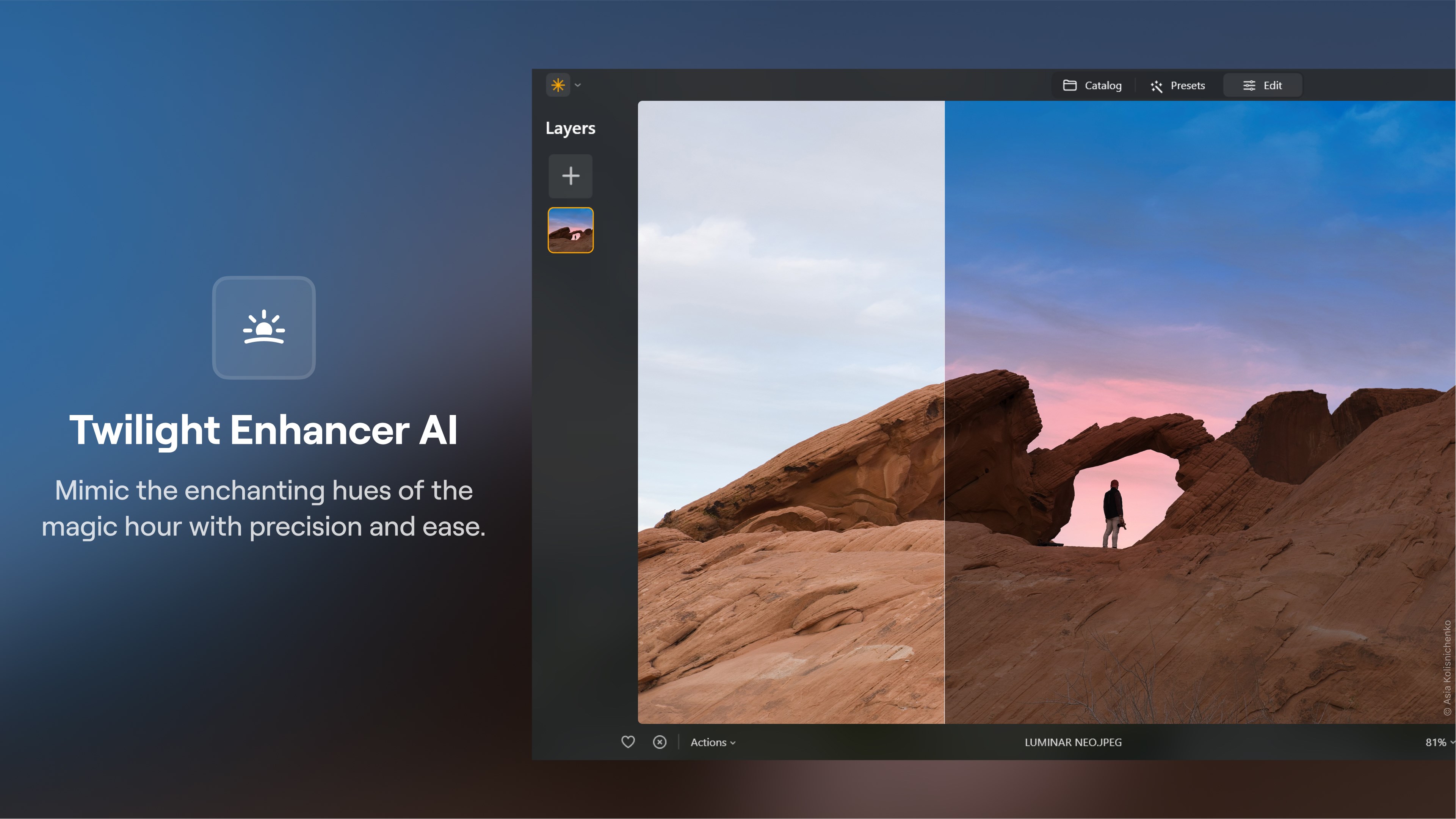Click the Luminar Neo star logo icon
The image size is (1456, 819).
click(x=558, y=85)
